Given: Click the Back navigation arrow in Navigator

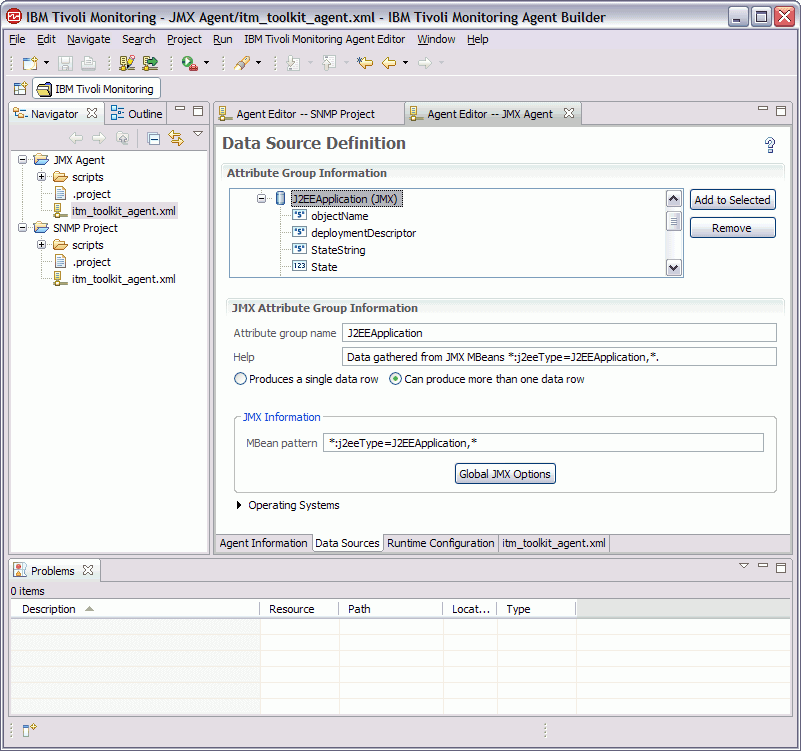Looking at the screenshot, I should 77,138.
